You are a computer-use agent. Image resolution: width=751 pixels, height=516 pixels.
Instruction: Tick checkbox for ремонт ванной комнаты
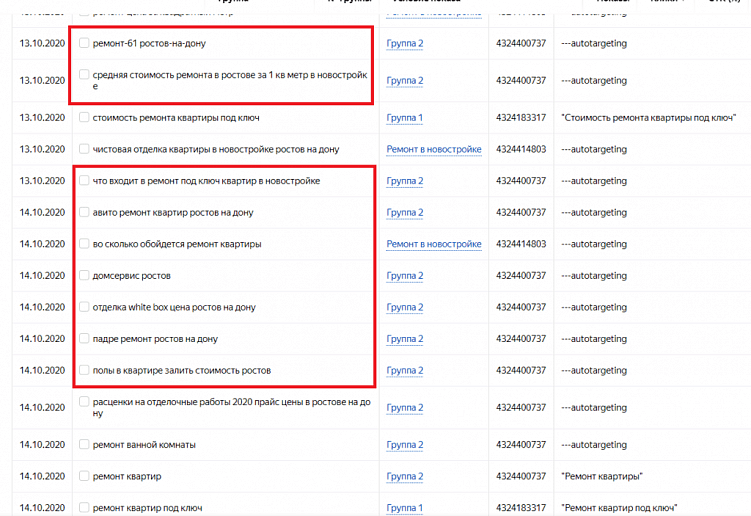point(84,444)
